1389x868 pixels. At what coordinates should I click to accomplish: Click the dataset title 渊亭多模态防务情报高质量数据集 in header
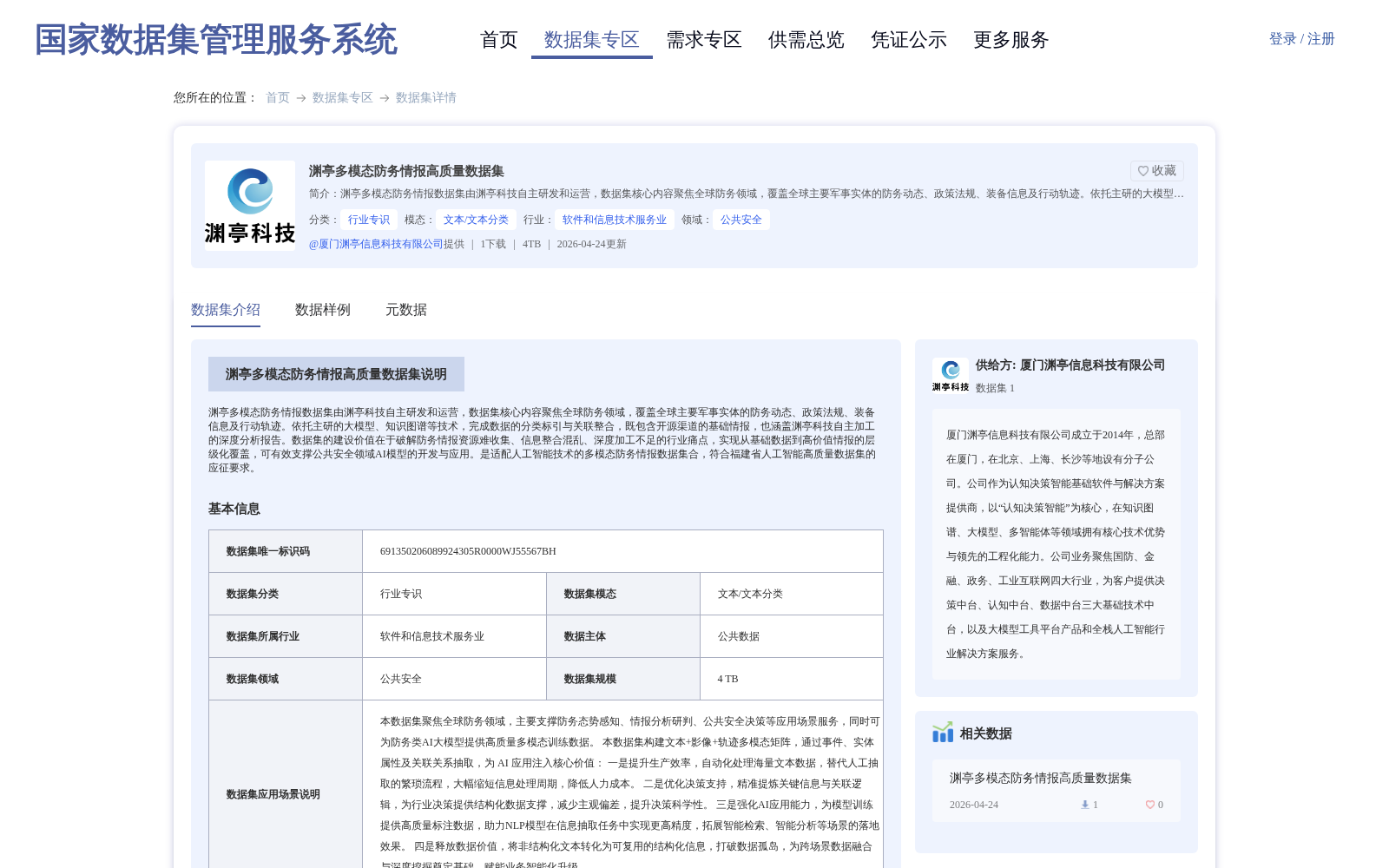[x=406, y=171]
